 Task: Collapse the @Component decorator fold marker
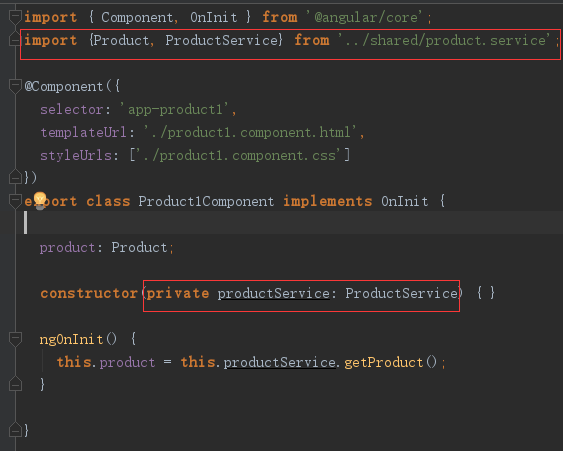[15, 86]
